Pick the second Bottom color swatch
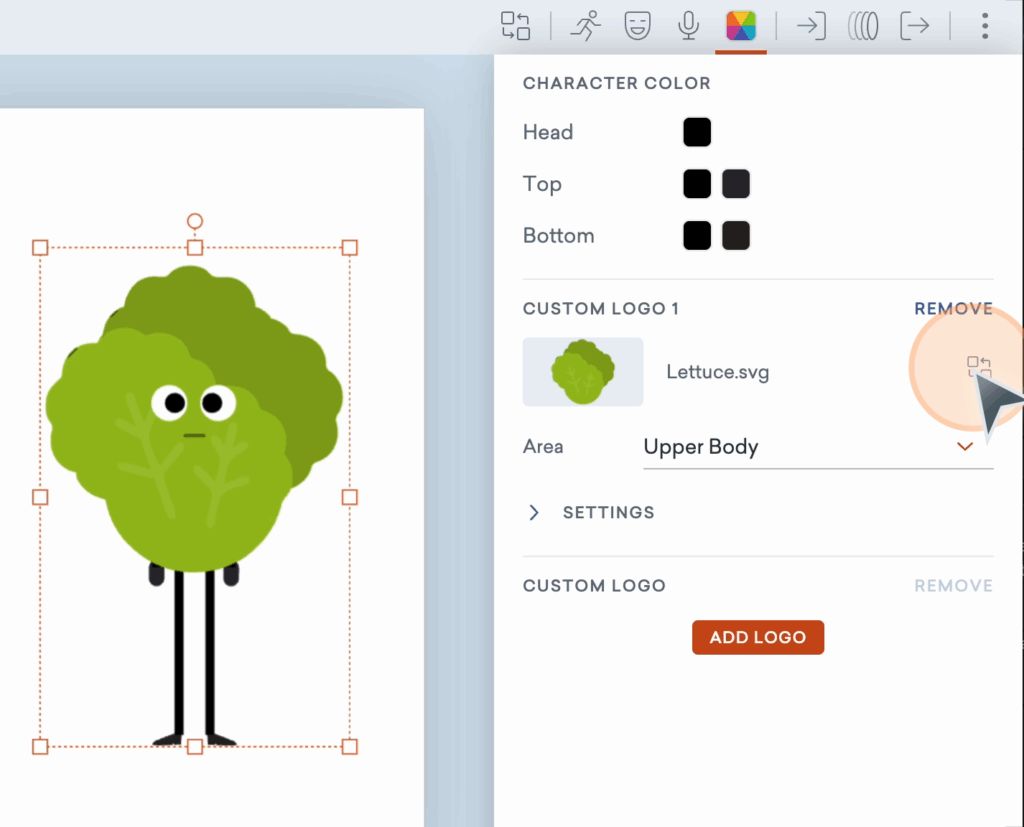Viewport: 1024px width, 827px height. click(736, 235)
